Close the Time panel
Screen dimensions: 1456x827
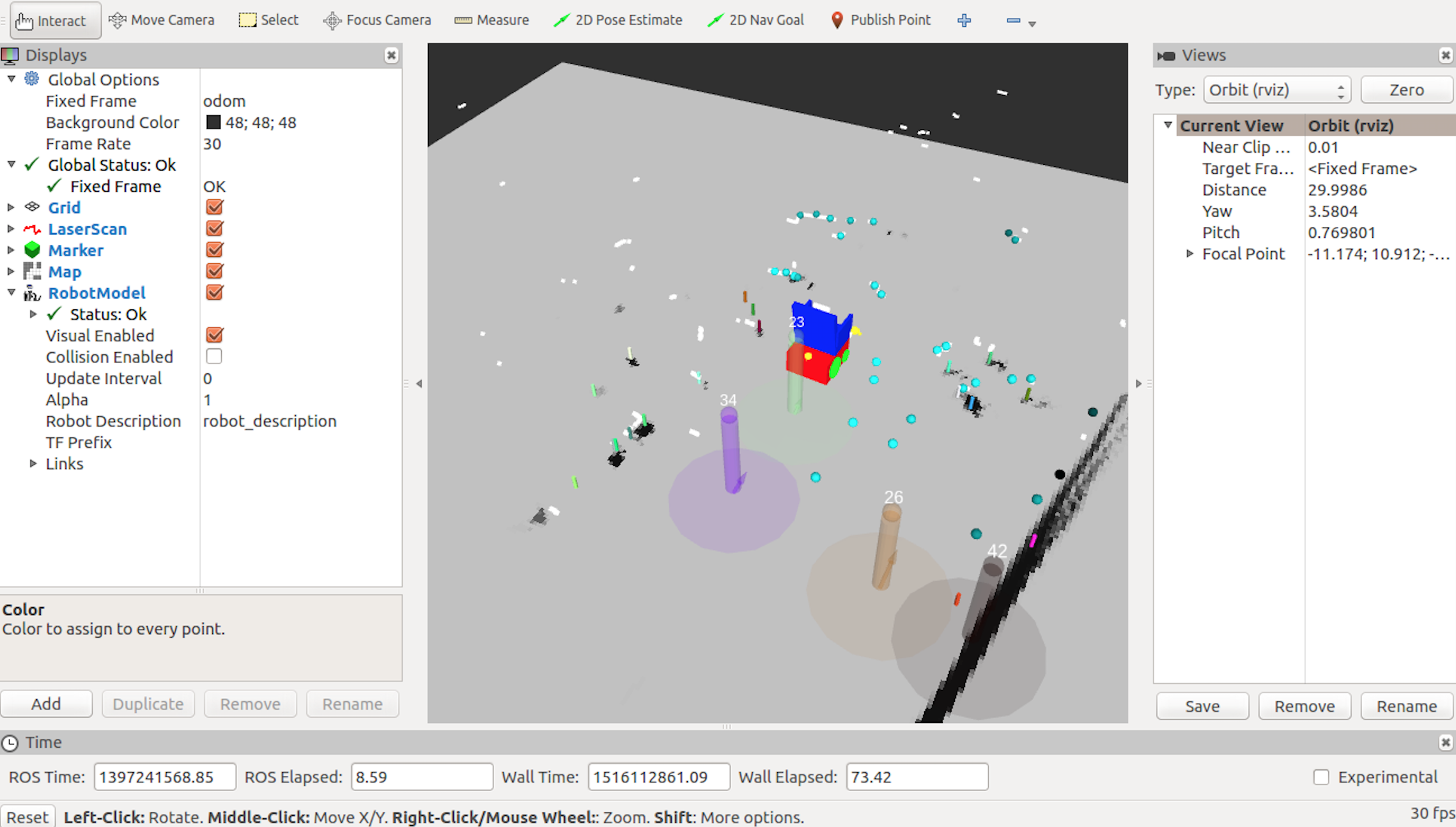pyautogui.click(x=1445, y=742)
